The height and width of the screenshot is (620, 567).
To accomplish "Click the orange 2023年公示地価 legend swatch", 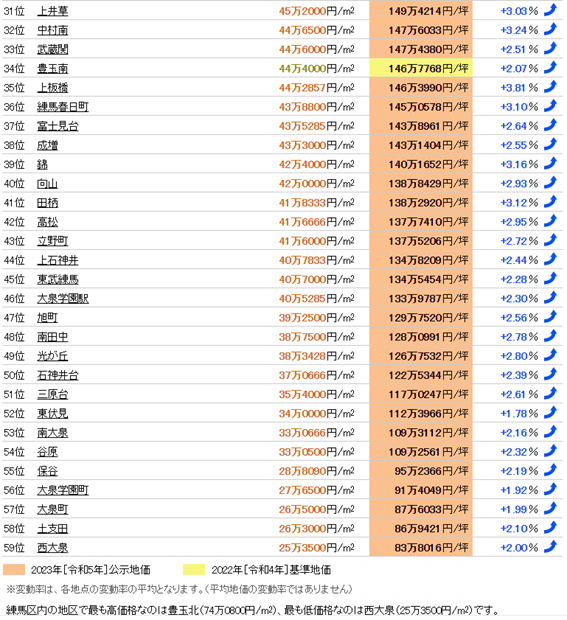I will tap(14, 570).
